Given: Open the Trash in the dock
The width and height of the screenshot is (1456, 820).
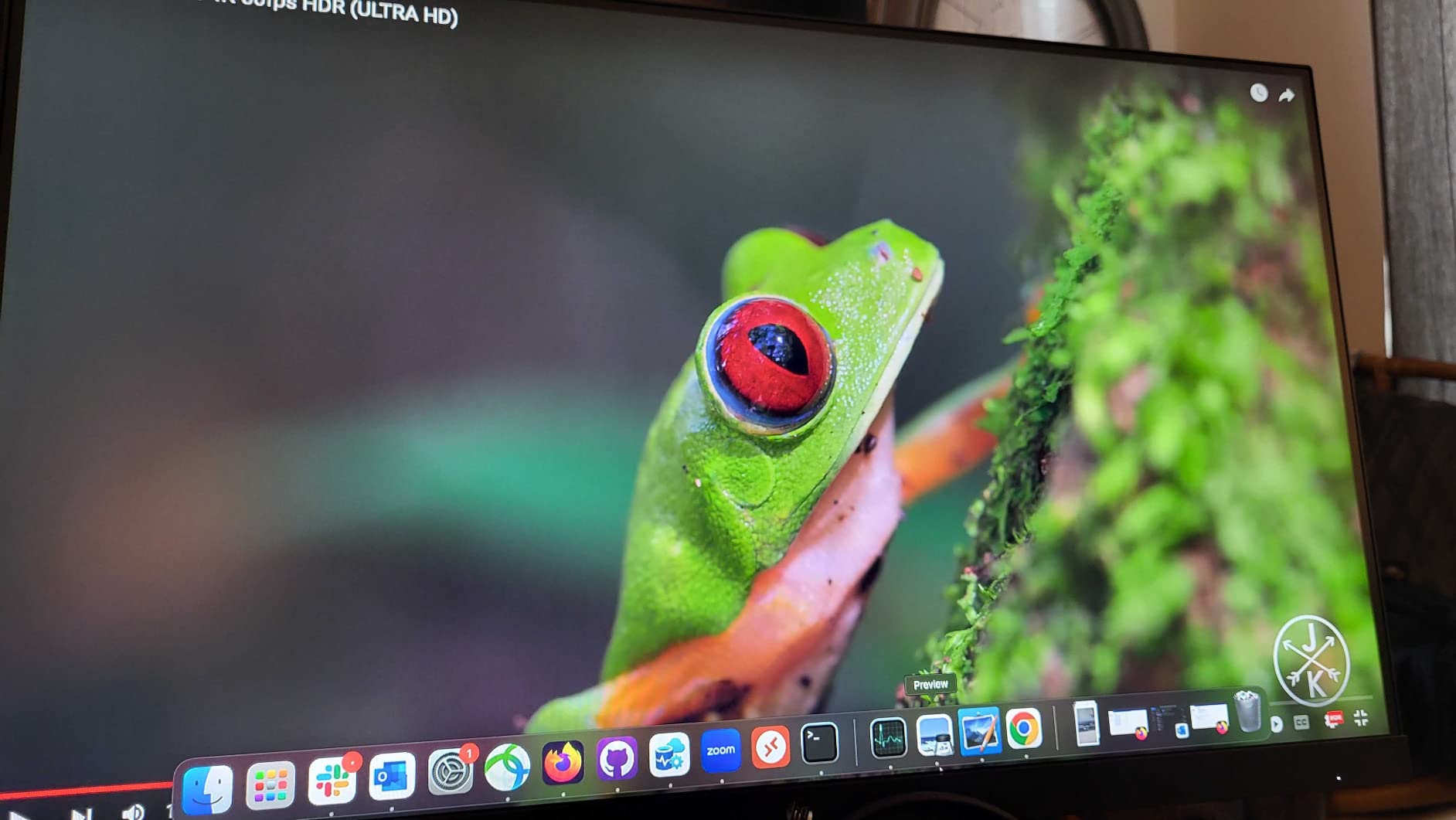Looking at the screenshot, I should tap(1247, 711).
